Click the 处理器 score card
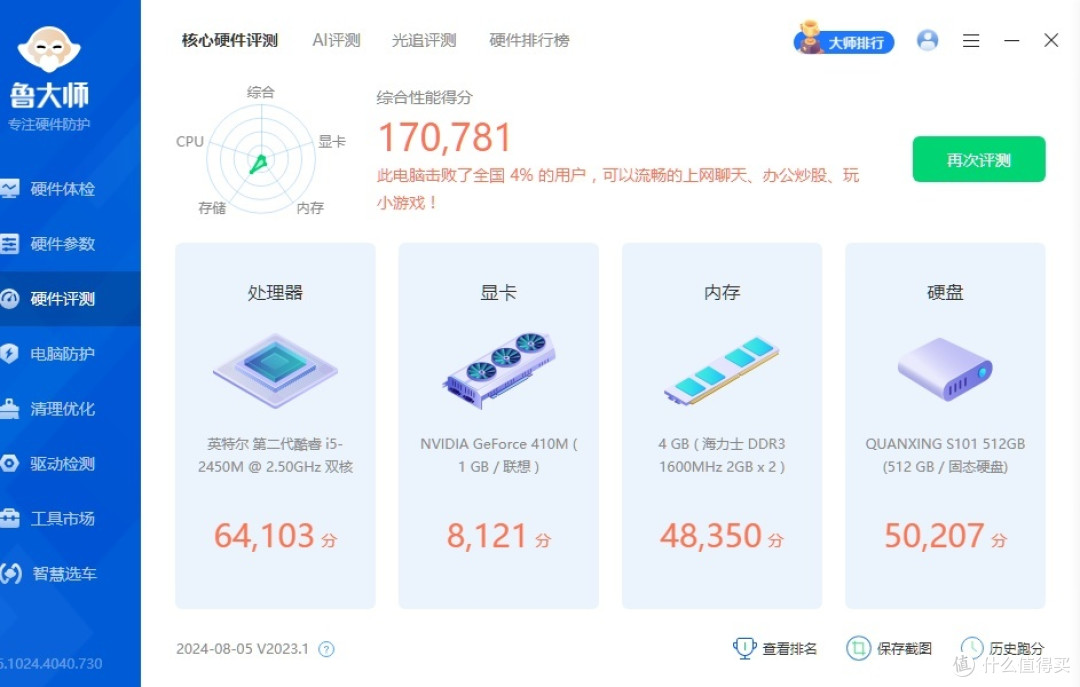1080x687 pixels. click(275, 426)
